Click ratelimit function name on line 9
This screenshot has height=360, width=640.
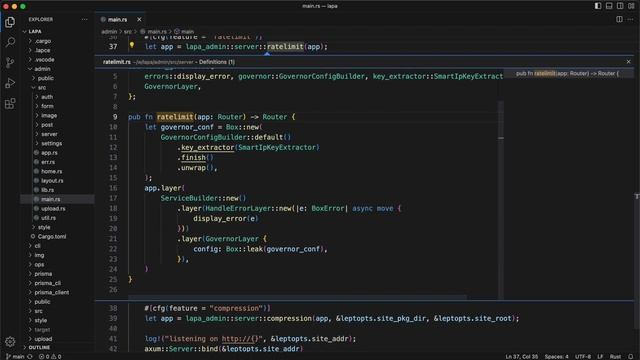(175, 117)
